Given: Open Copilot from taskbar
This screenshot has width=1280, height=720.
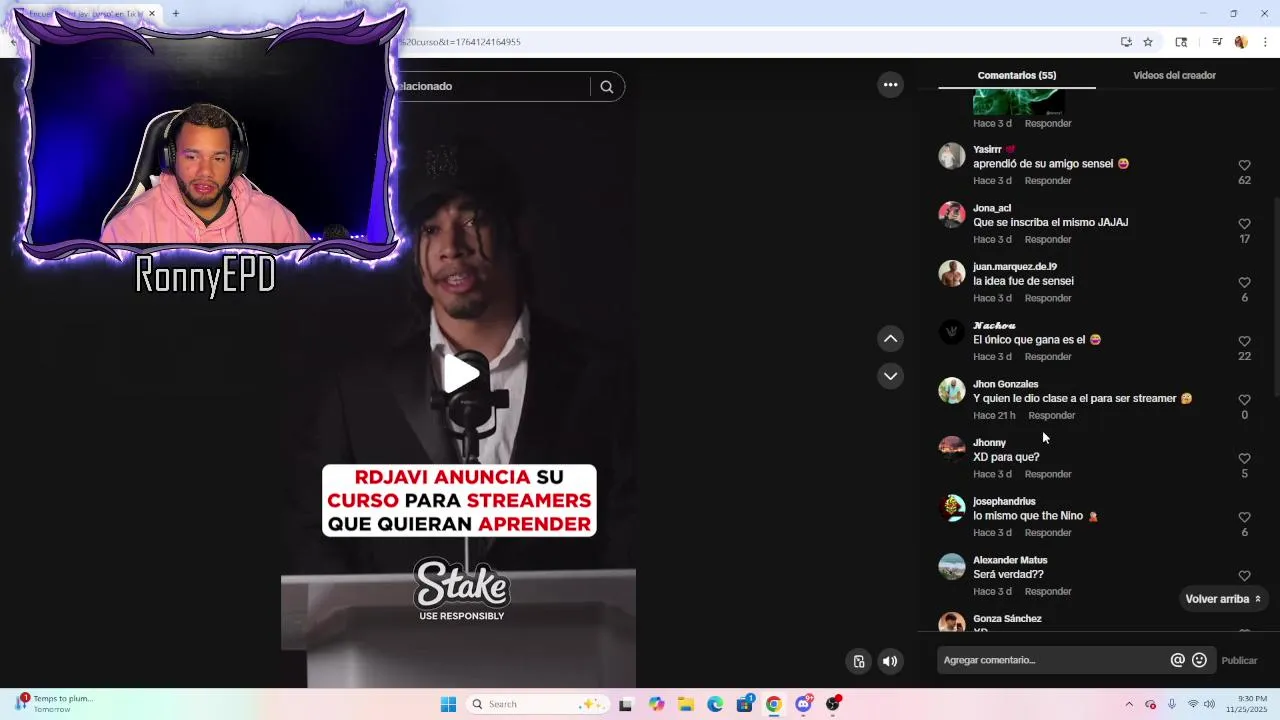Looking at the screenshot, I should (x=656, y=704).
